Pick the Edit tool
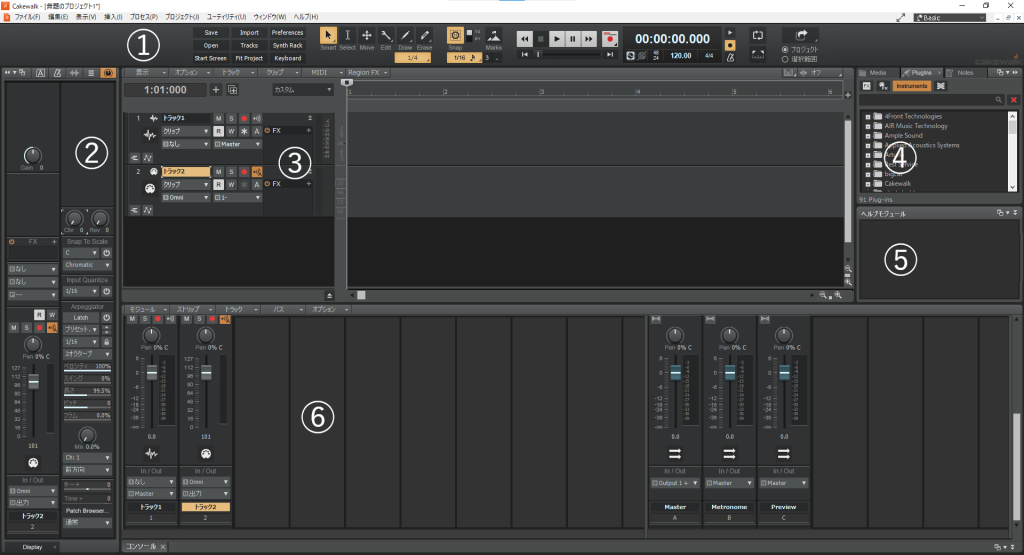Viewport: 1024px width, 555px height. pos(386,36)
